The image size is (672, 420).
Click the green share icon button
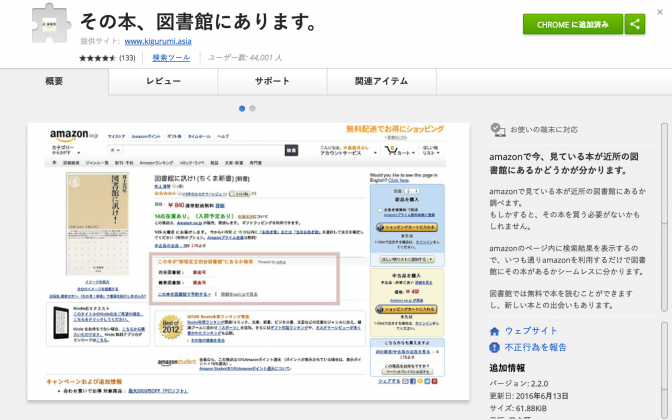point(635,24)
